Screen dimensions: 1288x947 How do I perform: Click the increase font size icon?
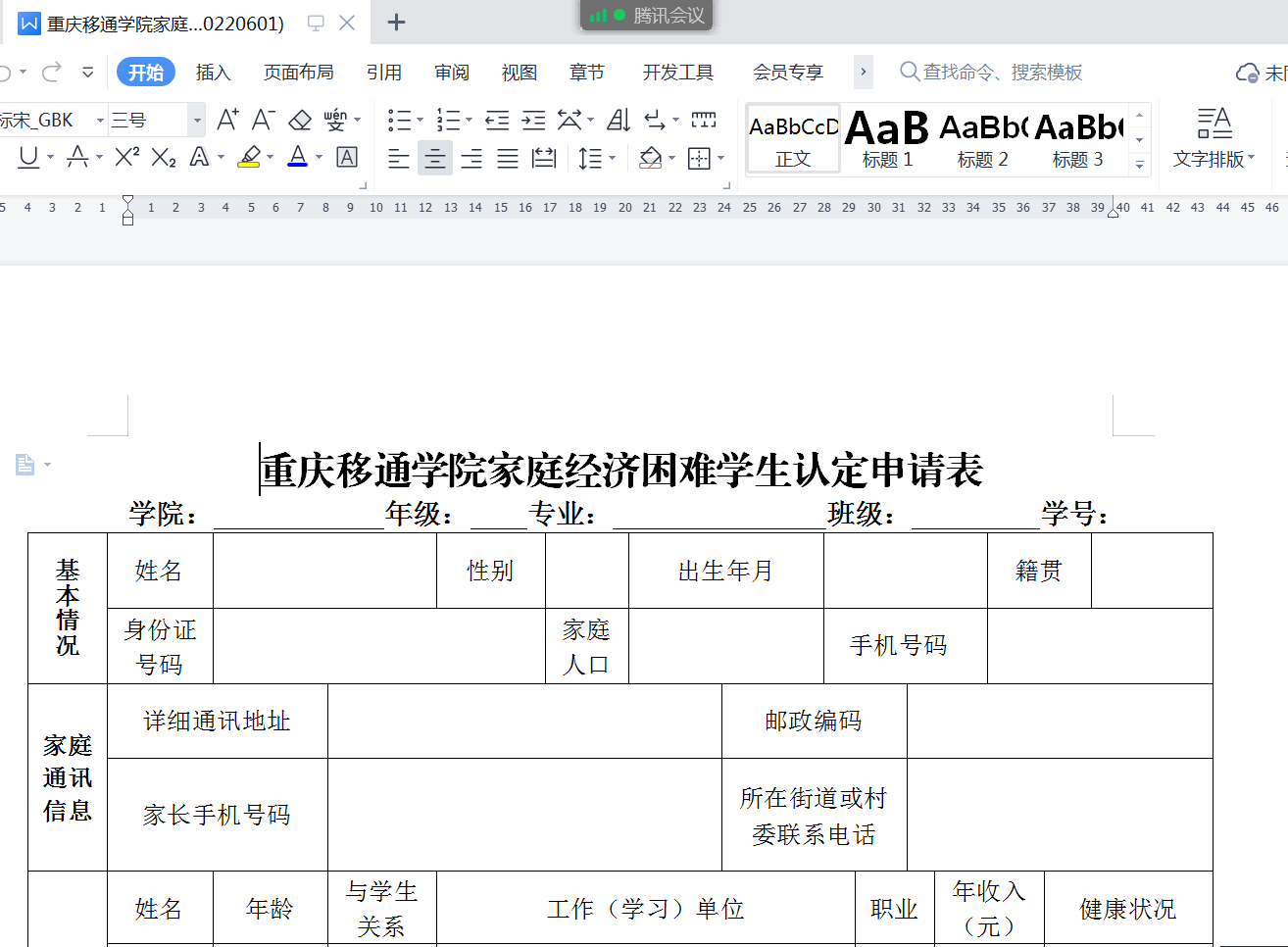(x=226, y=121)
